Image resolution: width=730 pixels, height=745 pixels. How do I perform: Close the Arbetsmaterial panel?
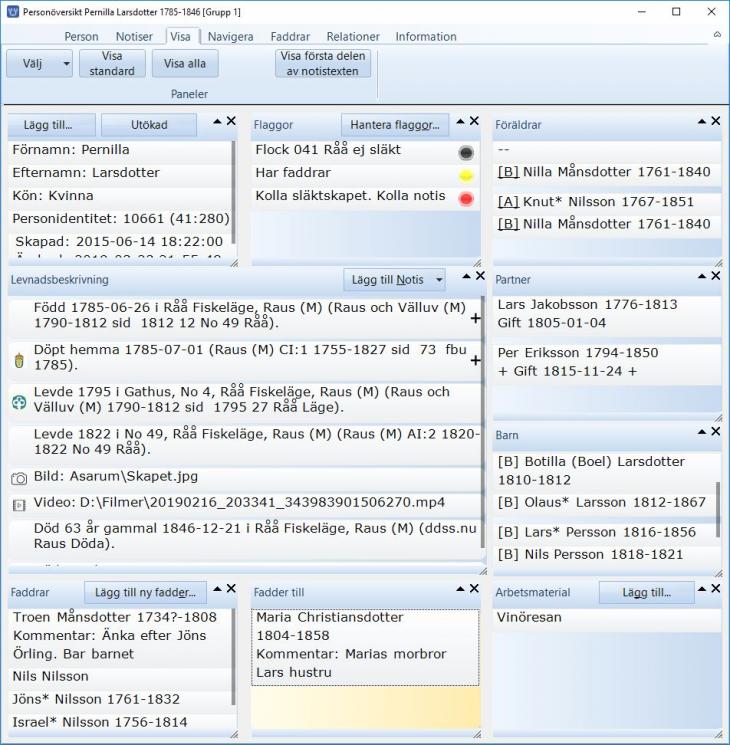pyautogui.click(x=716, y=589)
